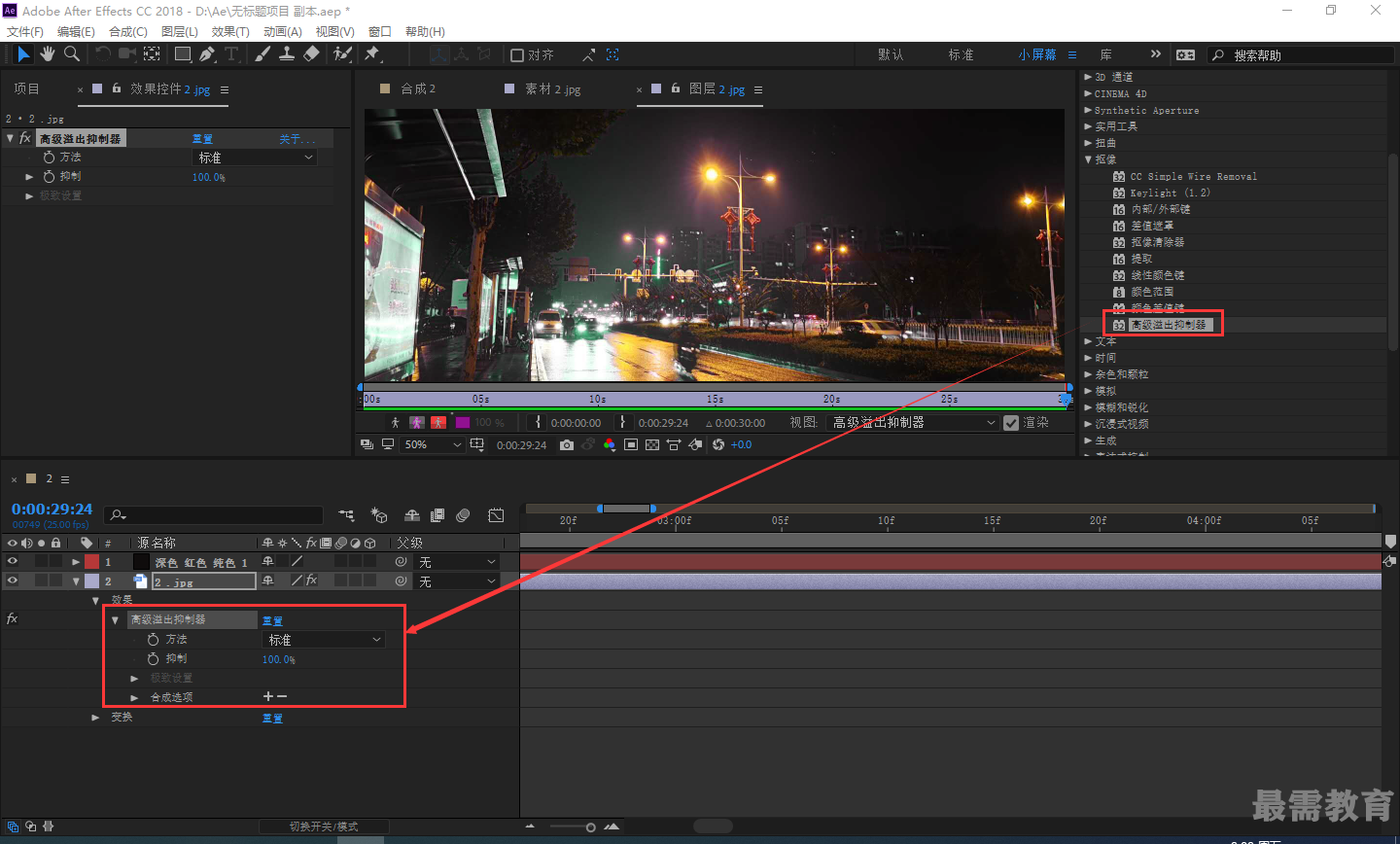Take a snapshot with the camera icon

567,444
